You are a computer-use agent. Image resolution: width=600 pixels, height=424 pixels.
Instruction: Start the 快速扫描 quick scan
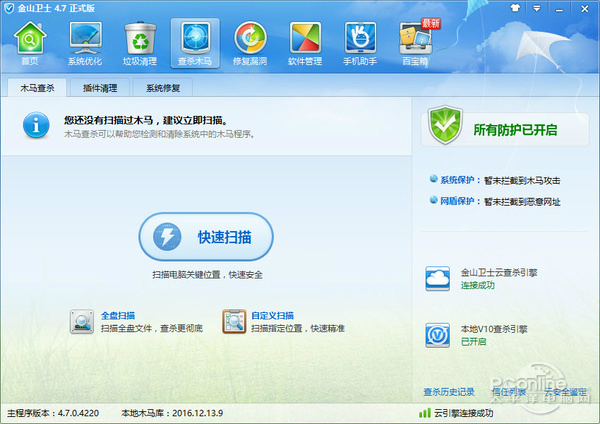(x=206, y=237)
